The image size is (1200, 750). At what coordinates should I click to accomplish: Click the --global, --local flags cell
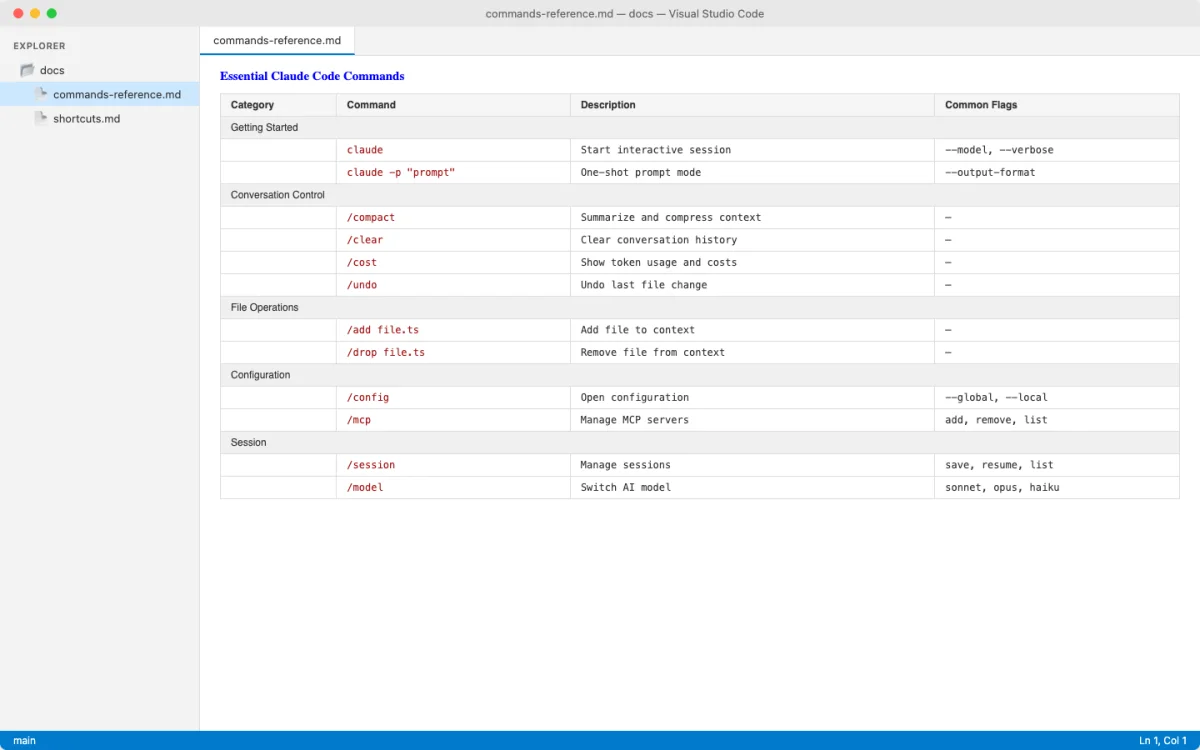1057,397
